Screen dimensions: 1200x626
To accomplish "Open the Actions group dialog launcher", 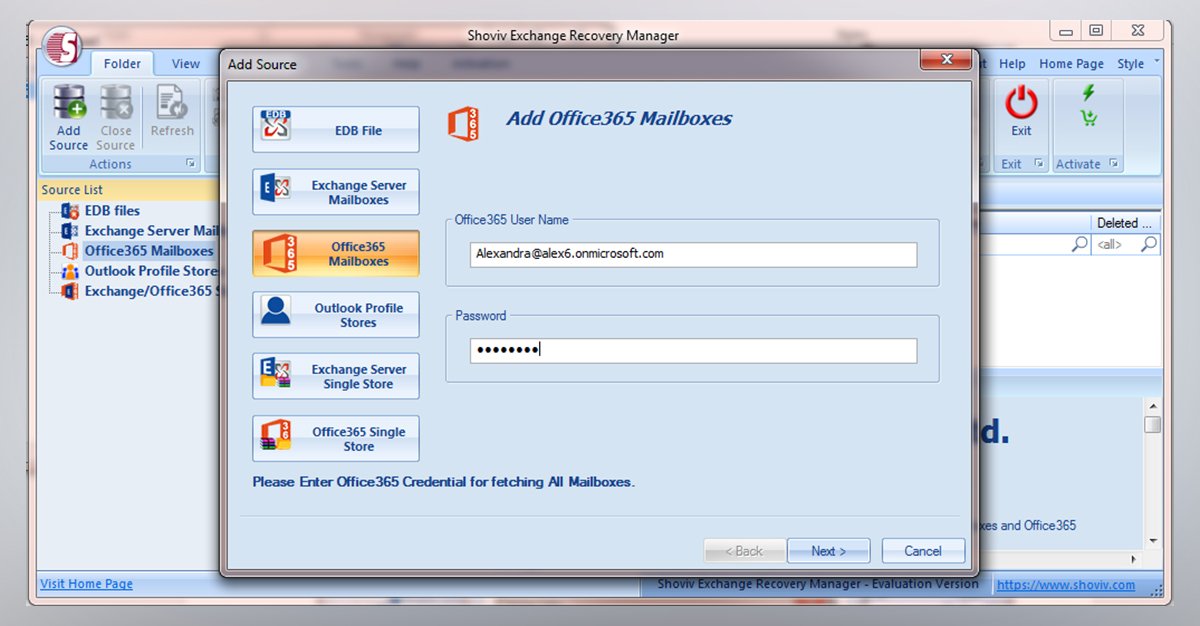I will click(x=191, y=164).
